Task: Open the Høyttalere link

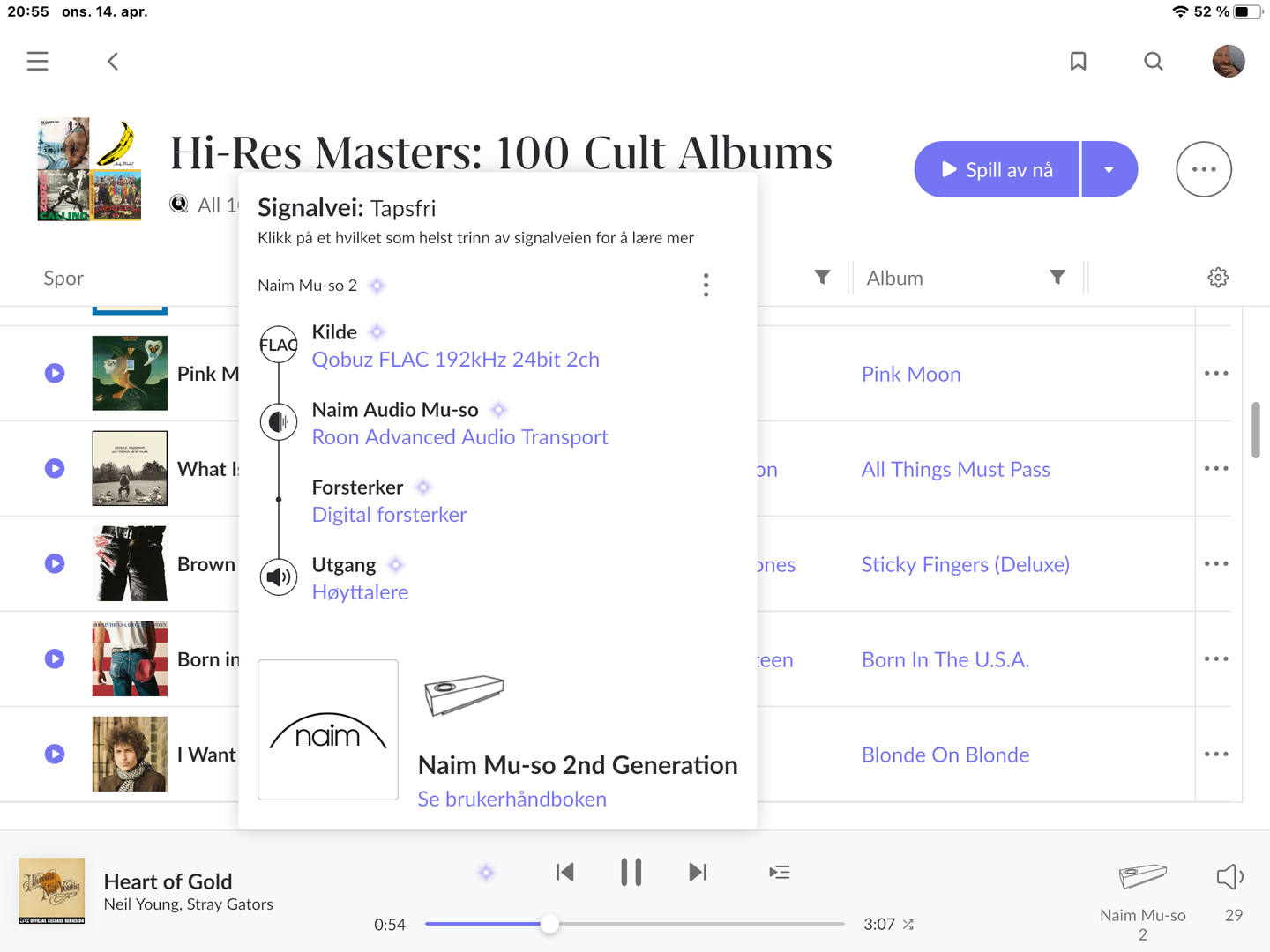Action: [360, 592]
